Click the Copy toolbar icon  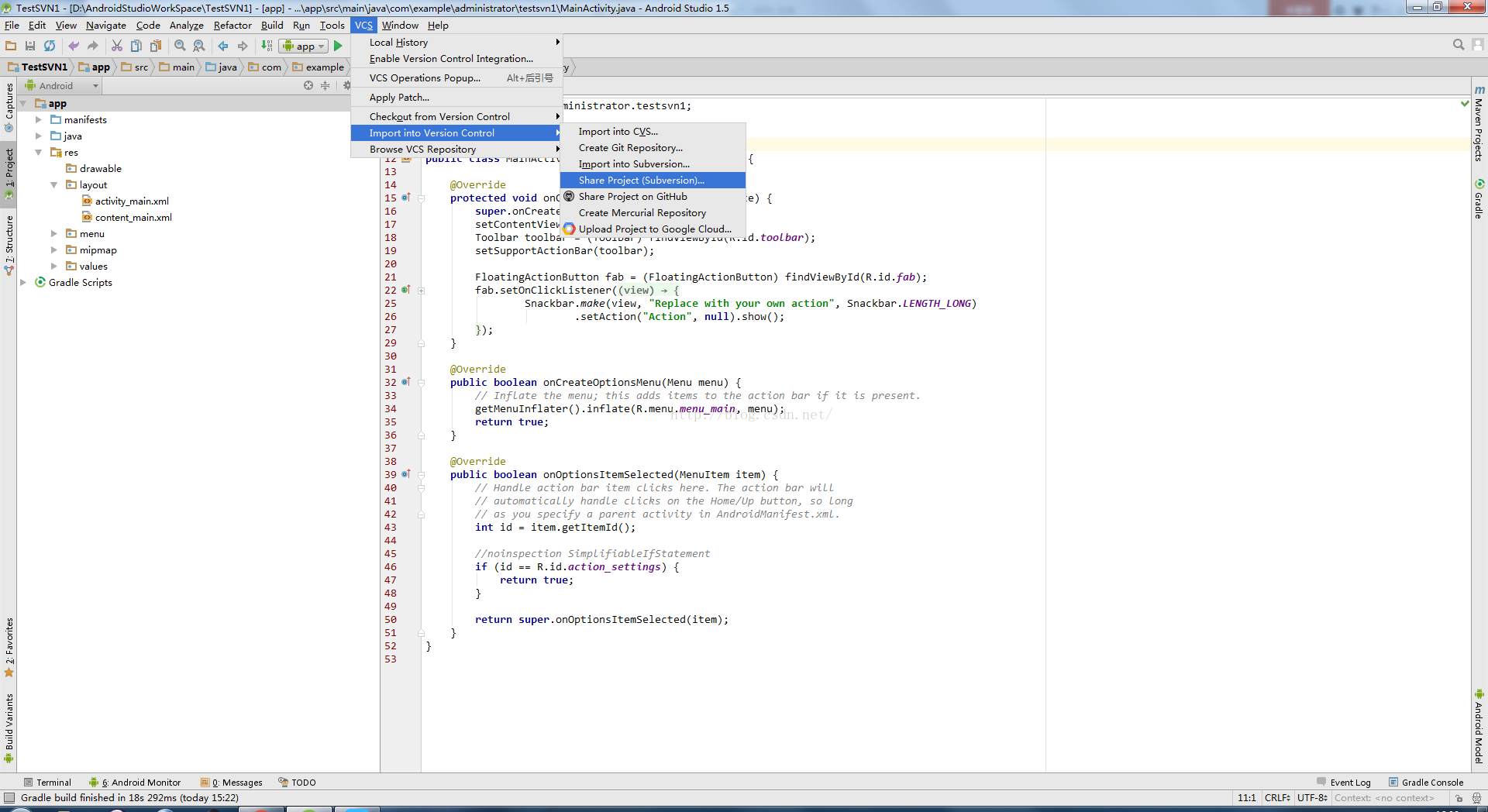136,46
